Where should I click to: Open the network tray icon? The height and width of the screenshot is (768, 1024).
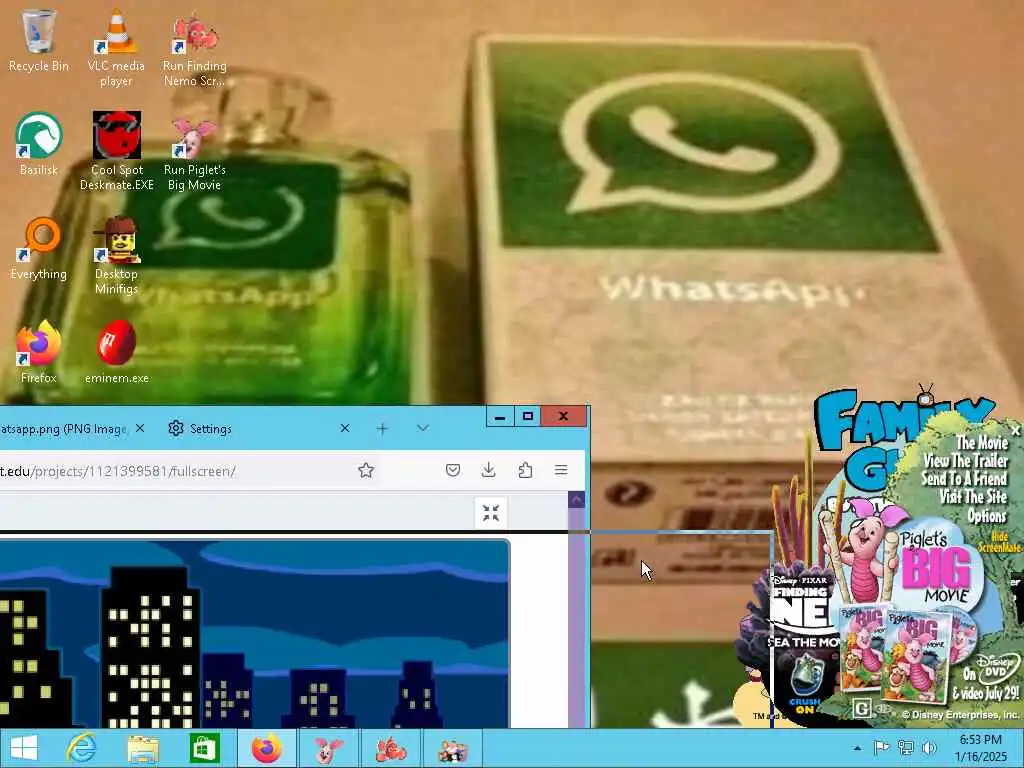pyautogui.click(x=905, y=748)
